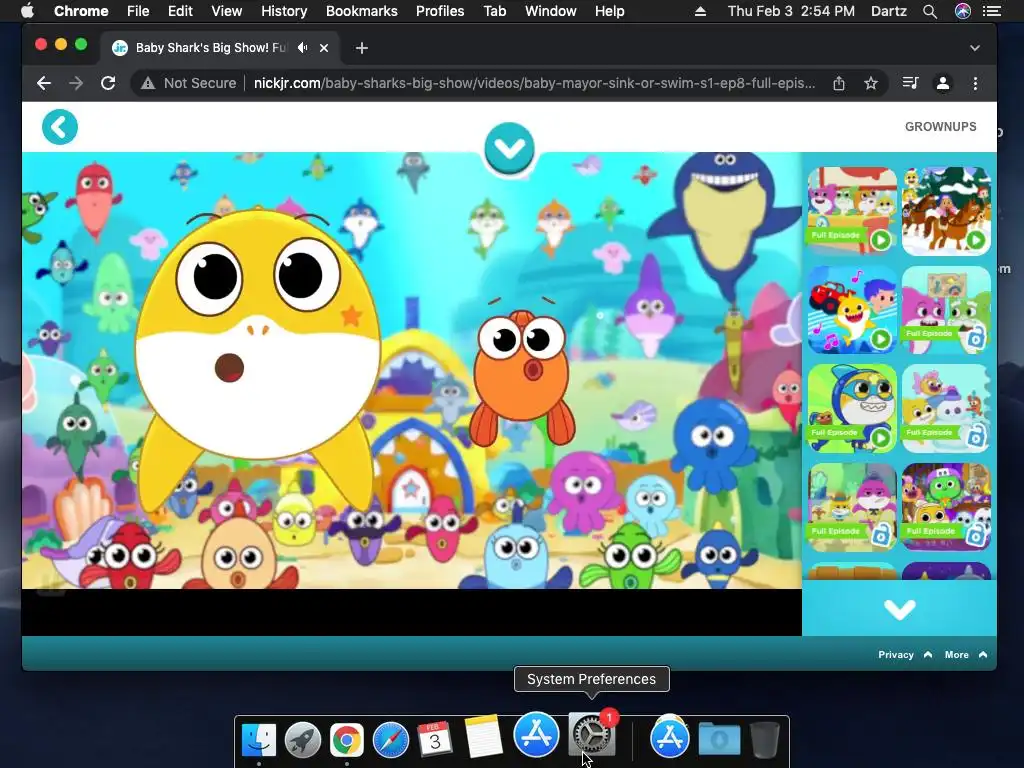
Task: Open Notes from the Dock
Action: point(483,737)
